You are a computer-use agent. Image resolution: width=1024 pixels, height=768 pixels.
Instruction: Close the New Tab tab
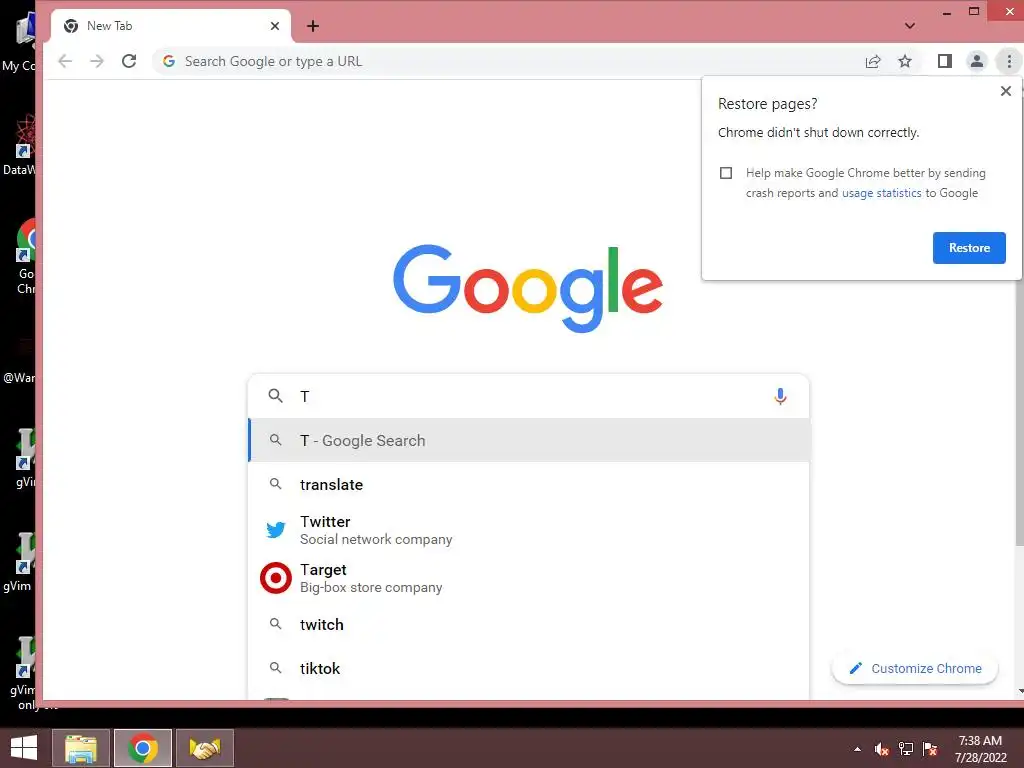point(275,26)
